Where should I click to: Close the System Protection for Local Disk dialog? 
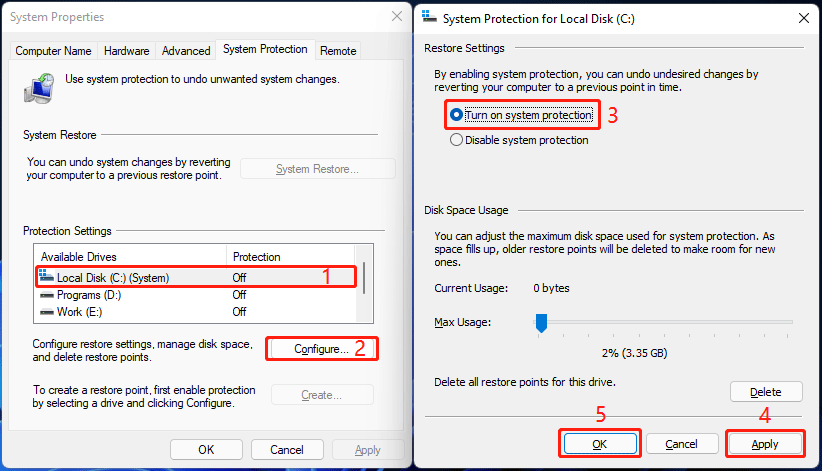click(x=803, y=17)
